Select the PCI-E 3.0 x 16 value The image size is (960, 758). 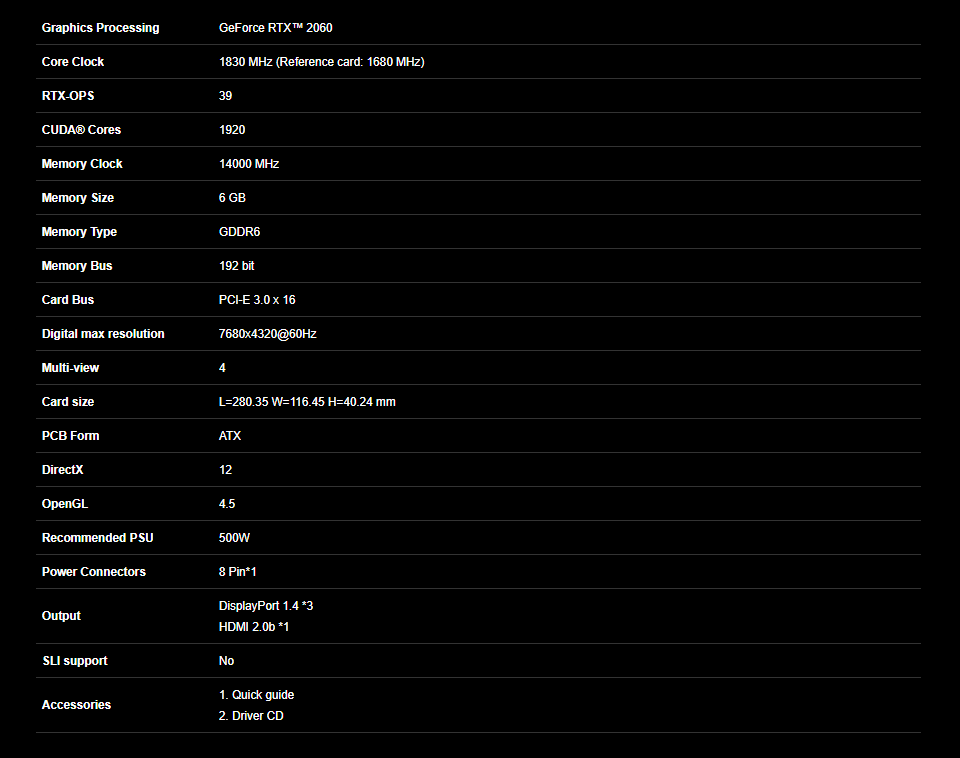pyautogui.click(x=257, y=300)
